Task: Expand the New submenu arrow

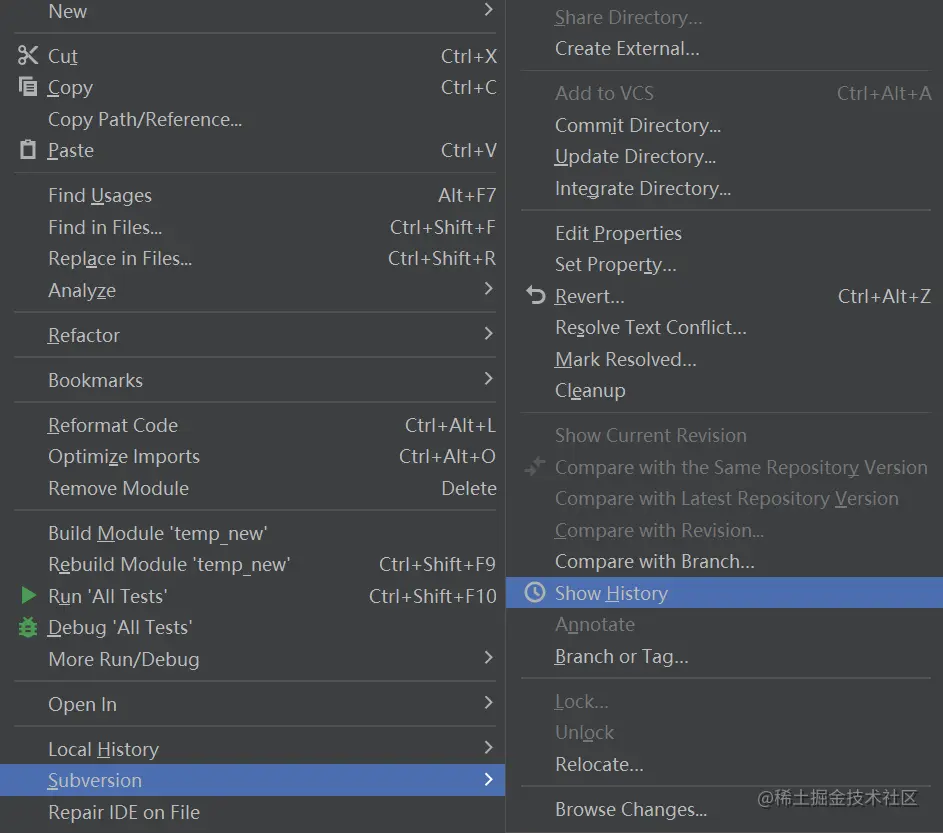Action: point(488,10)
